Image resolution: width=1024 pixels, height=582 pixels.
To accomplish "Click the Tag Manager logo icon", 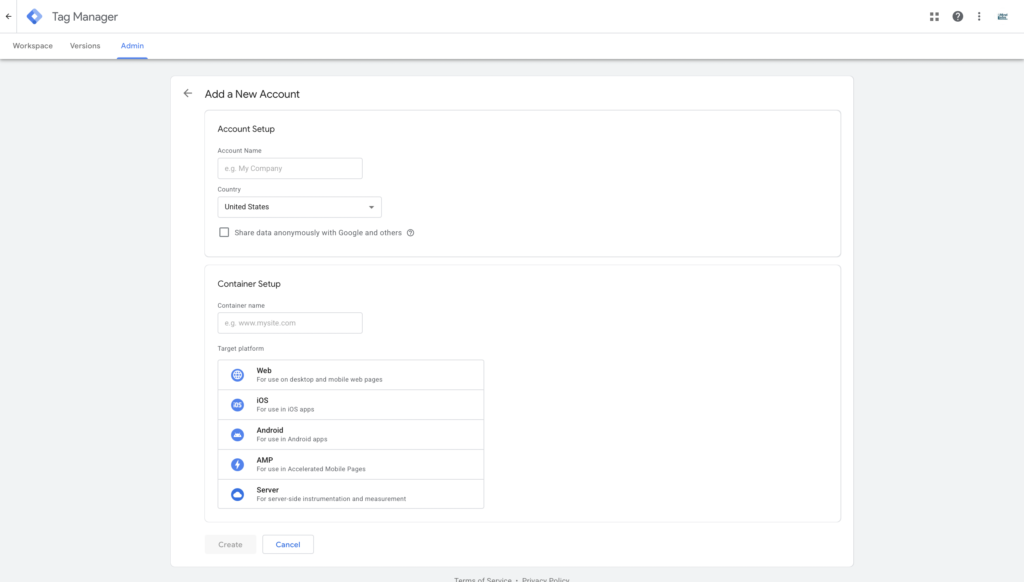I will 34,16.
